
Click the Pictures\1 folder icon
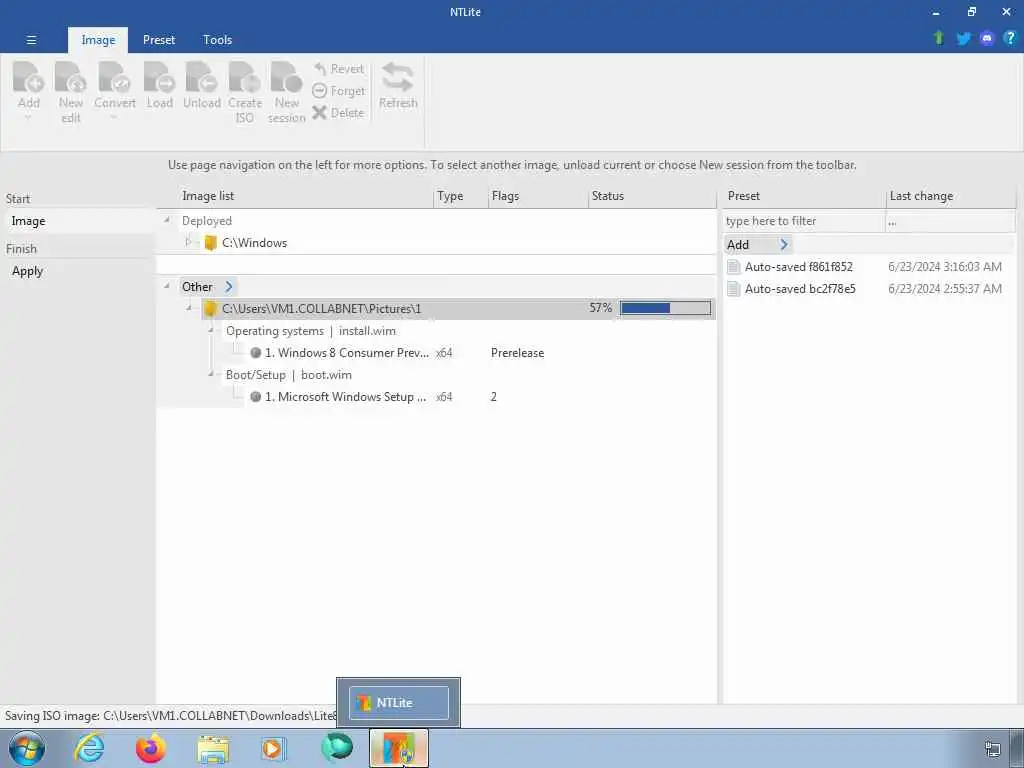click(210, 309)
